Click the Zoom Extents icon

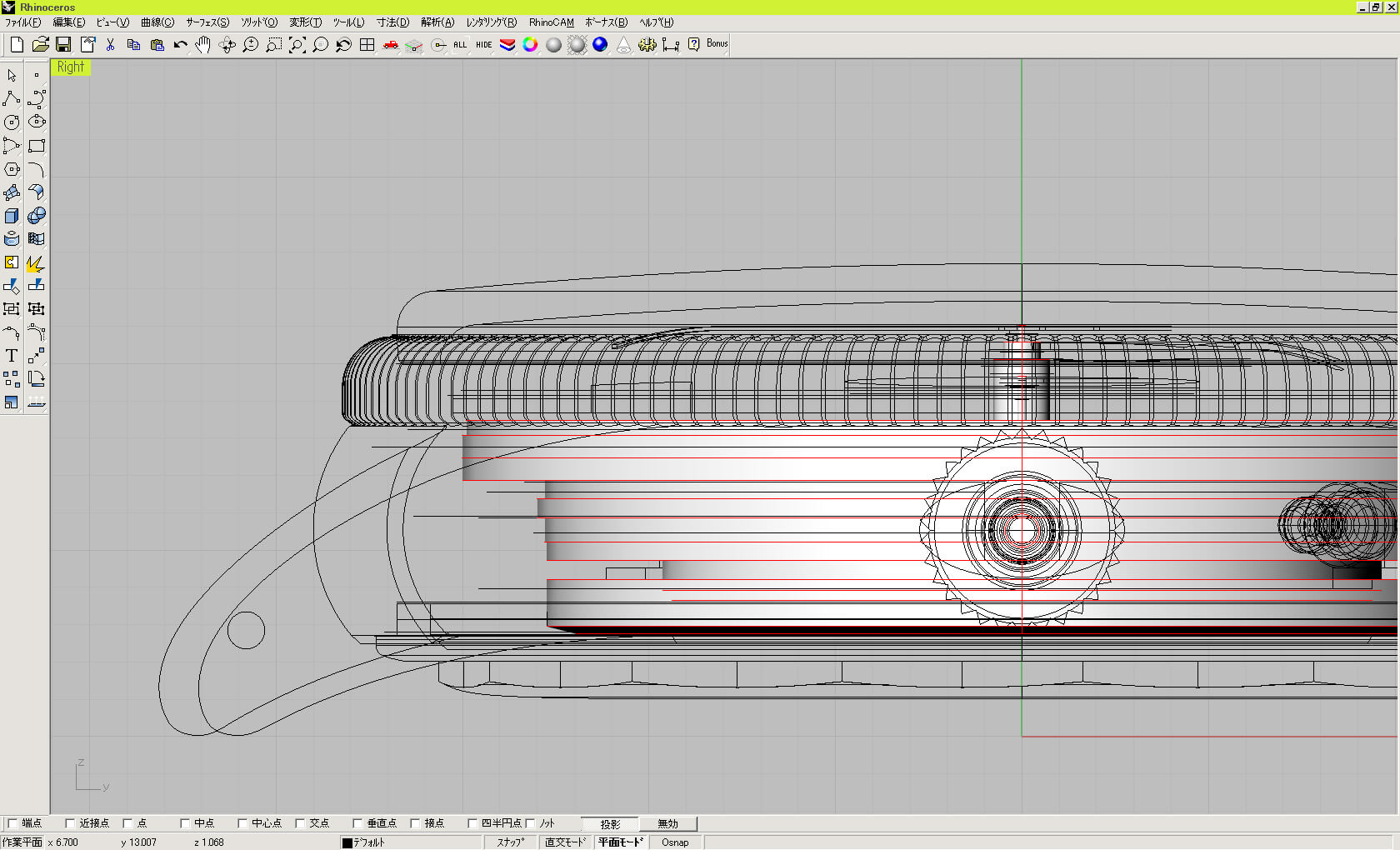click(x=297, y=45)
